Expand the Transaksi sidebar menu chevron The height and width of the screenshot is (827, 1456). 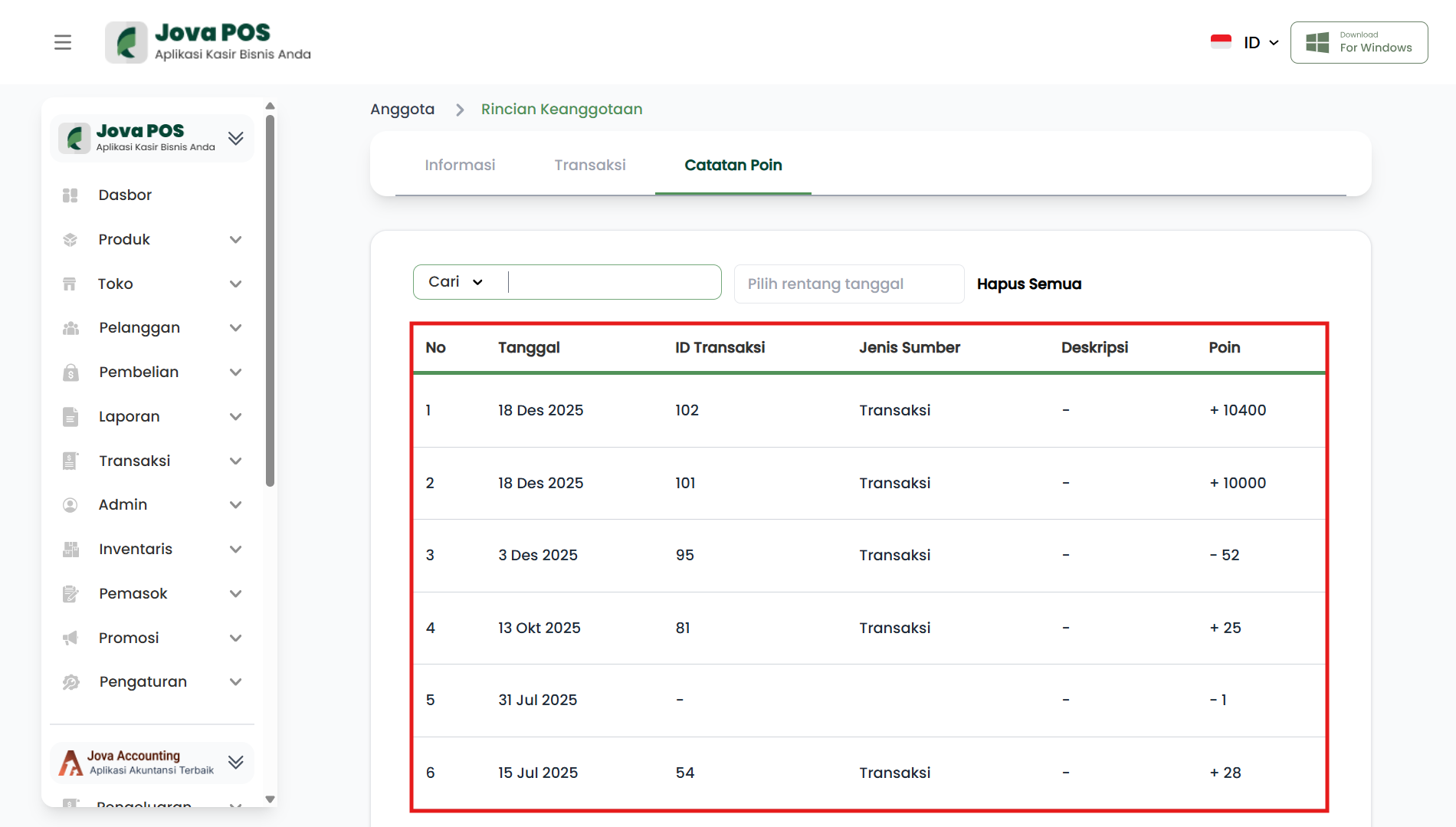tap(235, 461)
